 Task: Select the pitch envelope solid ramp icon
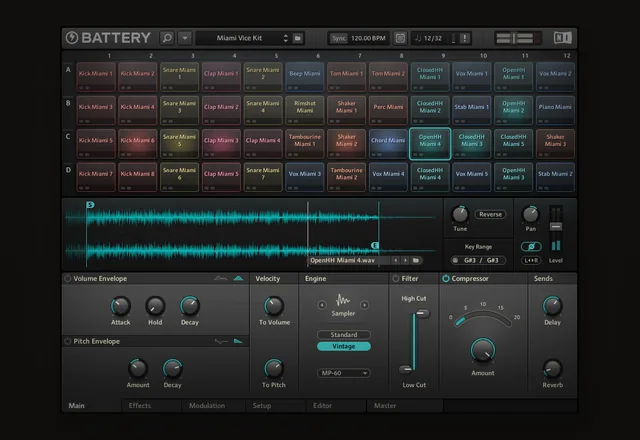click(238, 341)
